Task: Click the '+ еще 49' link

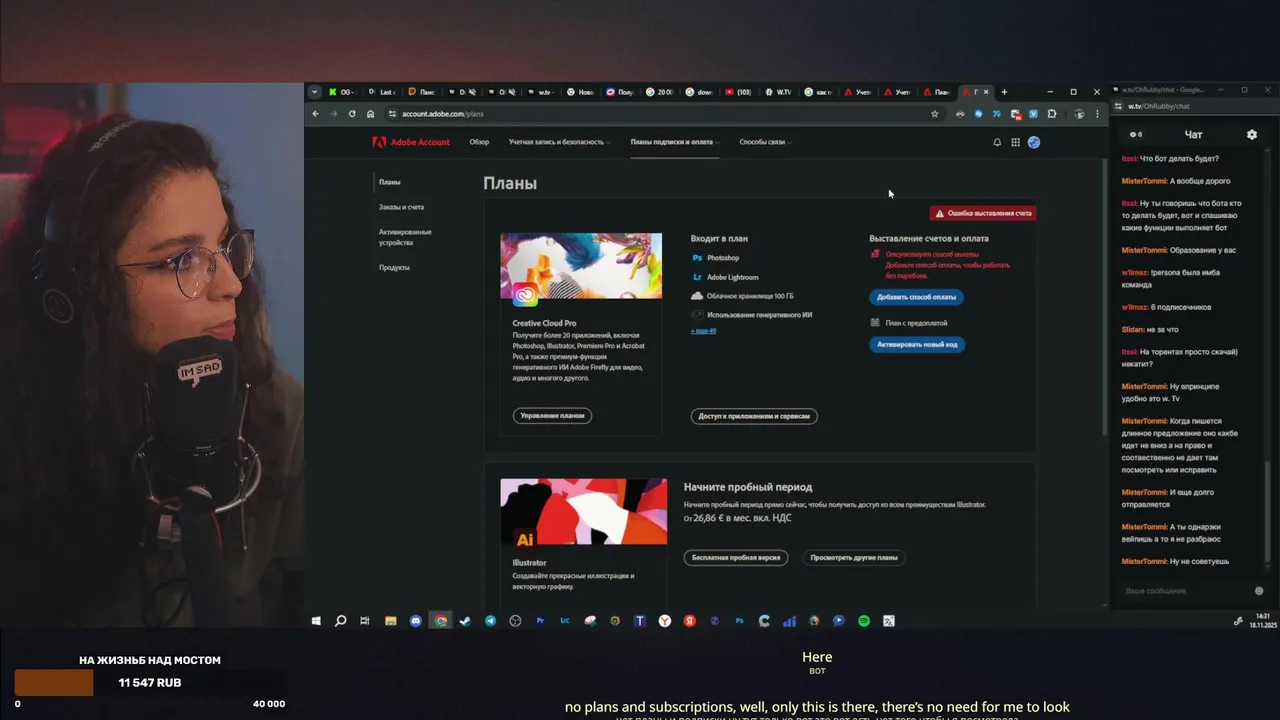Action: (703, 330)
